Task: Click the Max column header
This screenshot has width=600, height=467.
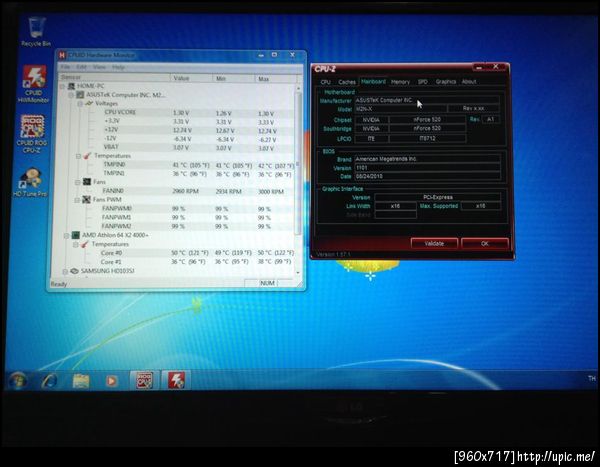Action: (x=275, y=79)
